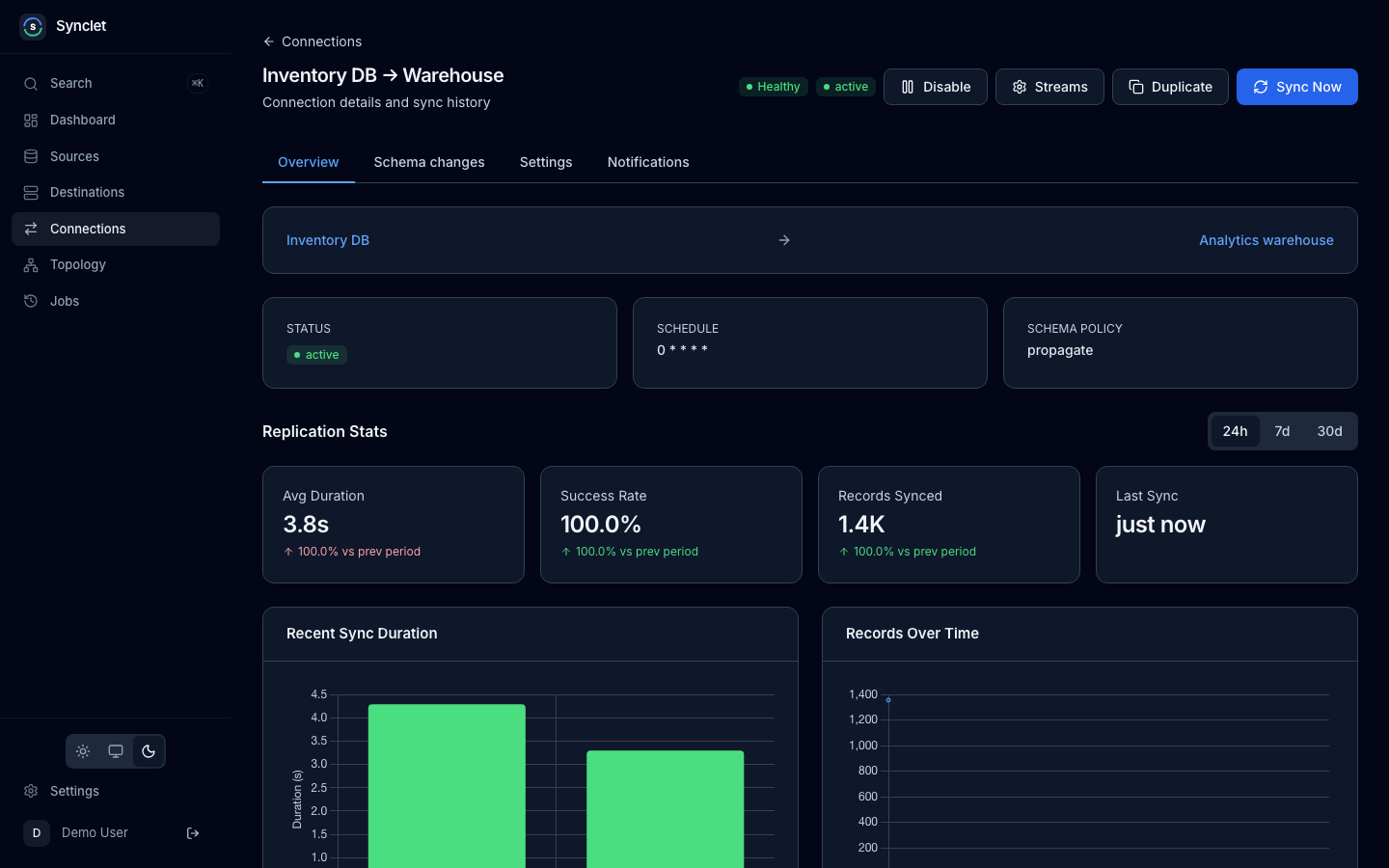Open the Connections section
This screenshot has height=868, width=1389.
(x=116, y=229)
